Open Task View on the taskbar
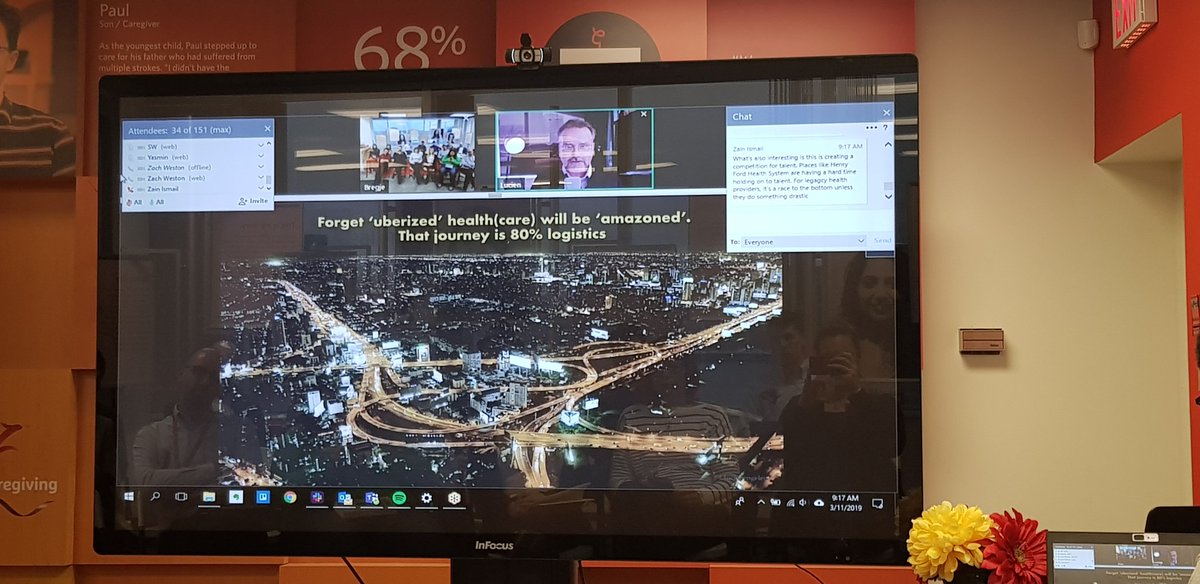Screen dimensions: 1200x584 [x=181, y=496]
